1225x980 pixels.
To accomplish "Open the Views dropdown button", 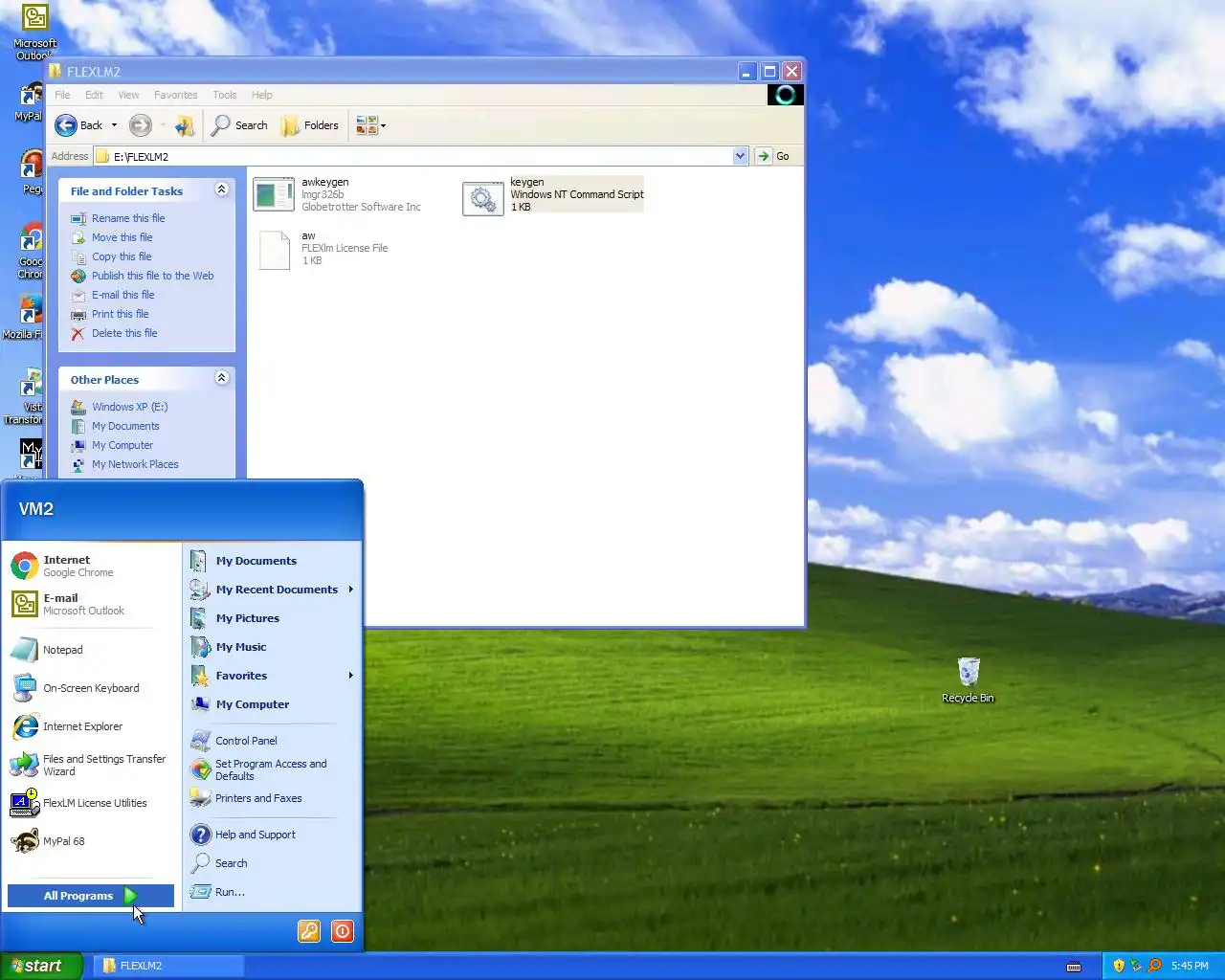I will point(371,125).
